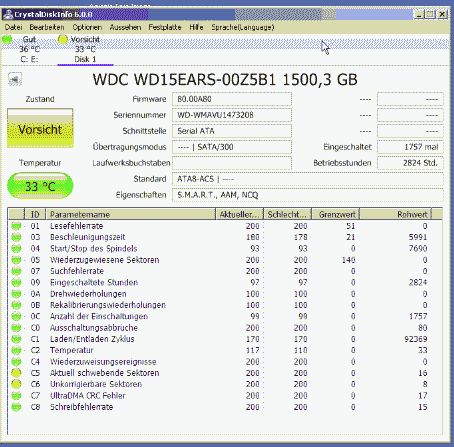Viewport: 454px width, 447px height.
Task: Click the status icon of Eingeschaltete Stunden row
Action: coord(16,283)
